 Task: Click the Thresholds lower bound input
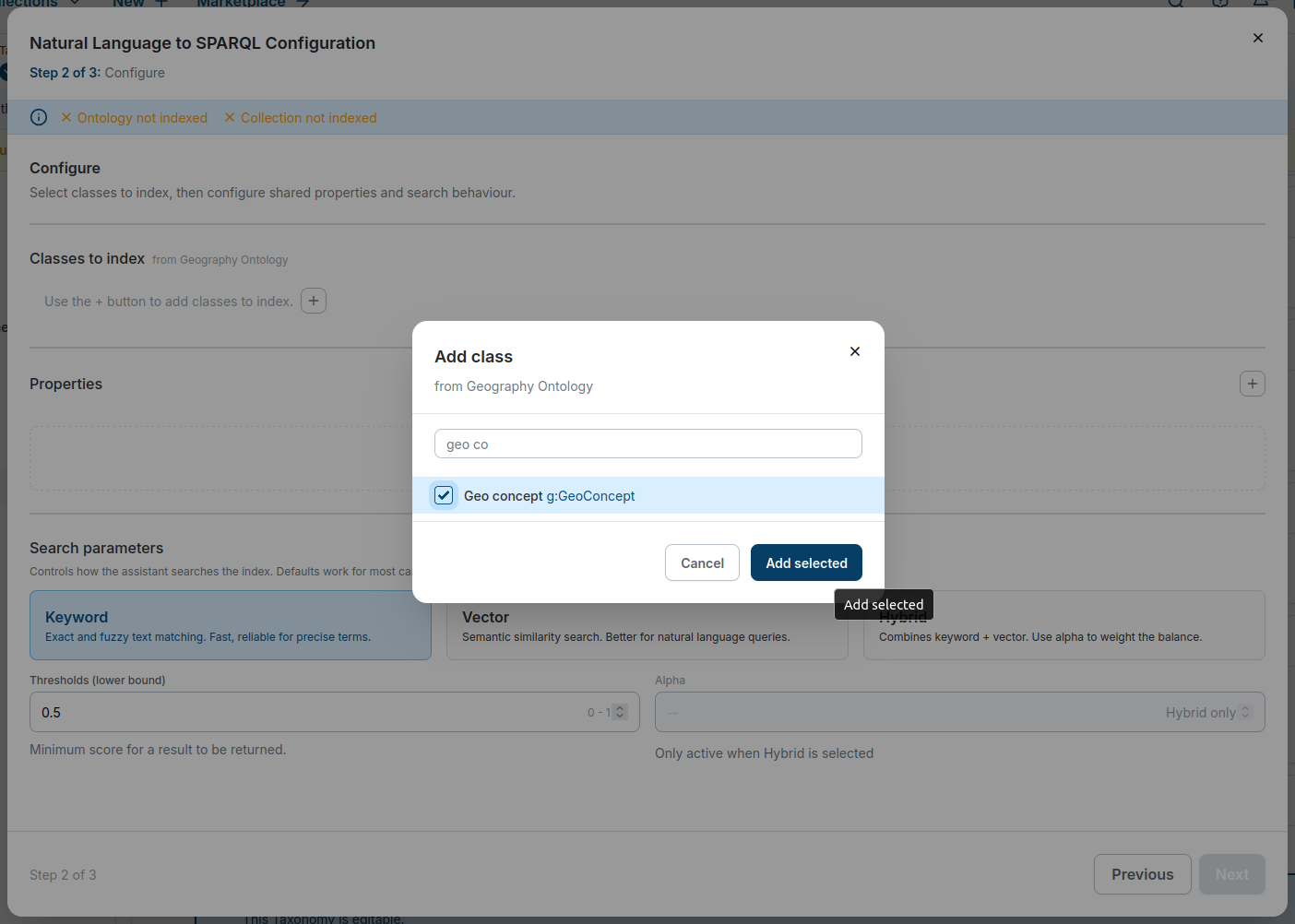tap(335, 712)
